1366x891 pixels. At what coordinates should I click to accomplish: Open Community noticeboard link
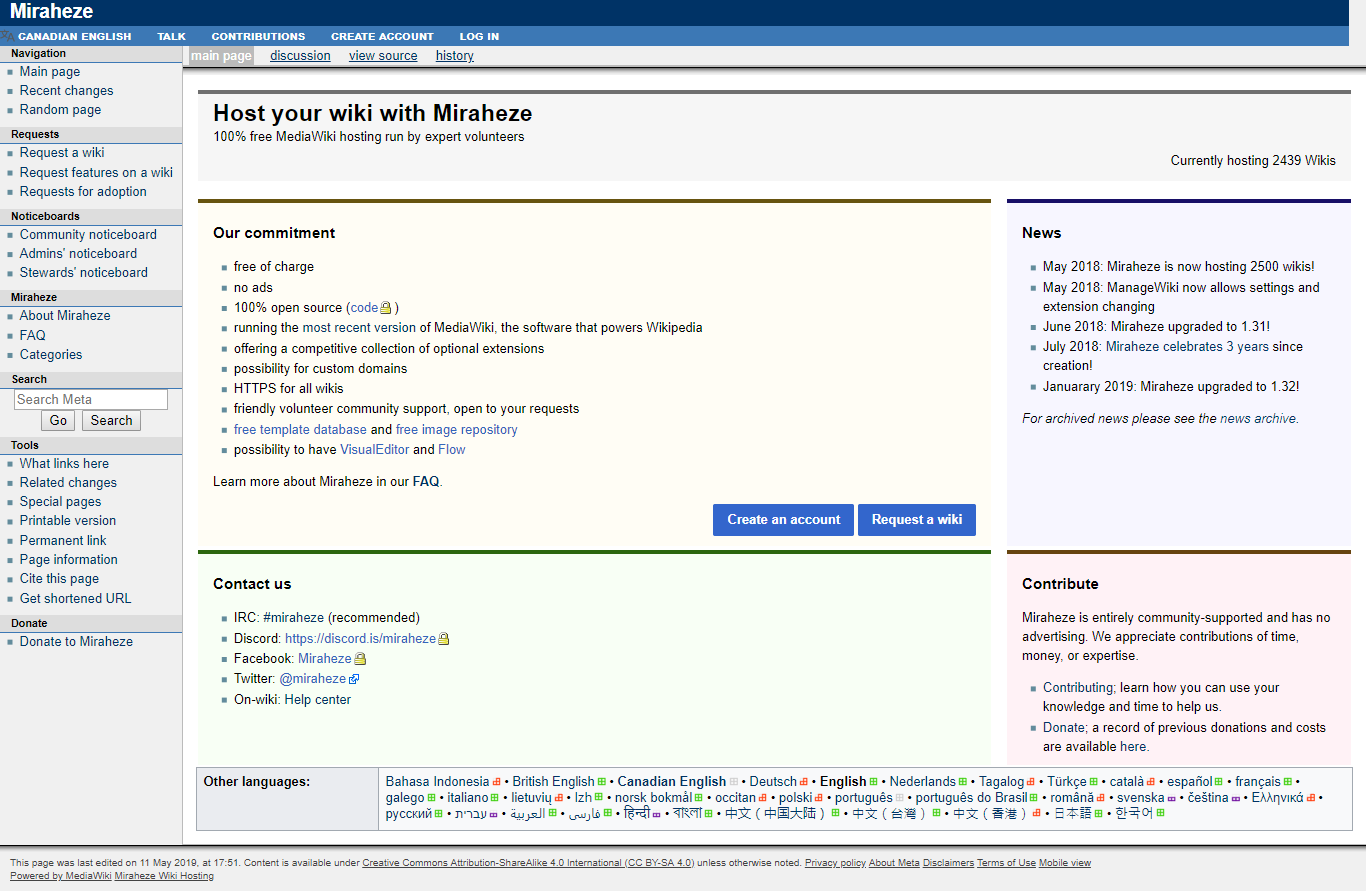(x=88, y=235)
